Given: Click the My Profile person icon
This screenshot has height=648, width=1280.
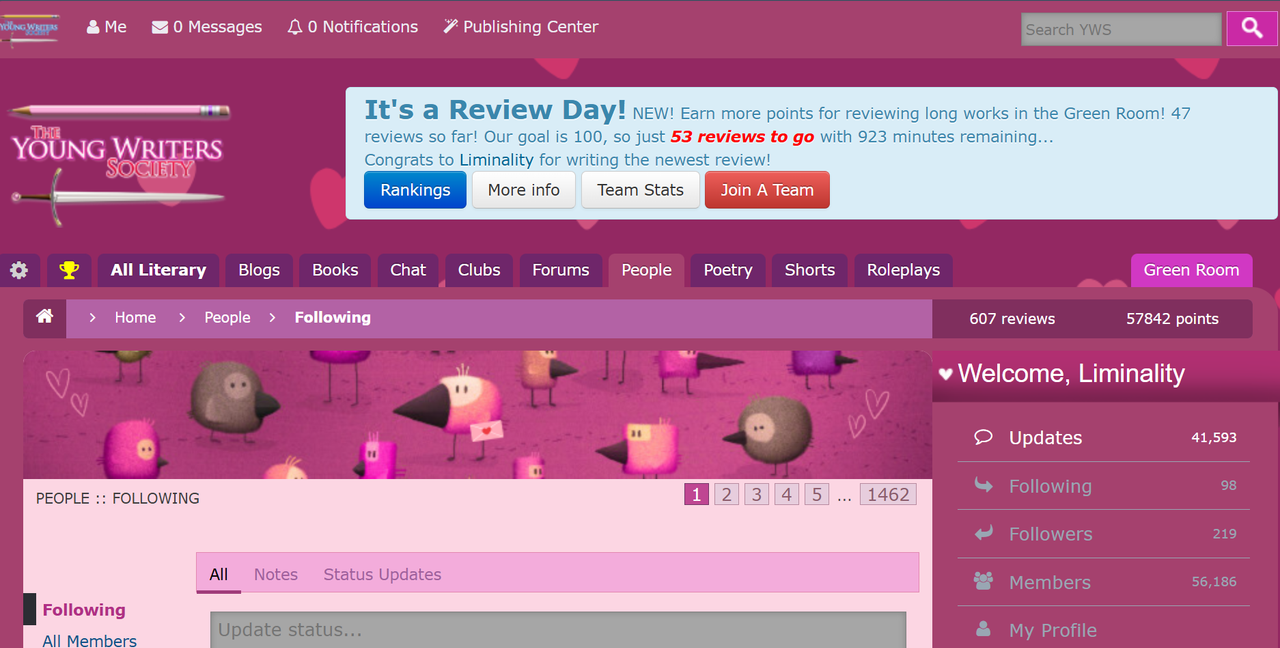Looking at the screenshot, I should click(983, 629).
